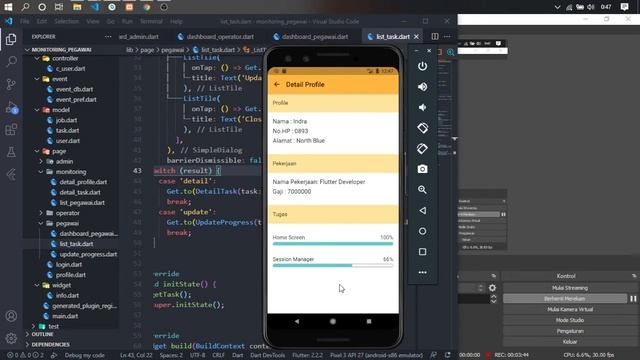Rotate emulator right

coord(422,149)
